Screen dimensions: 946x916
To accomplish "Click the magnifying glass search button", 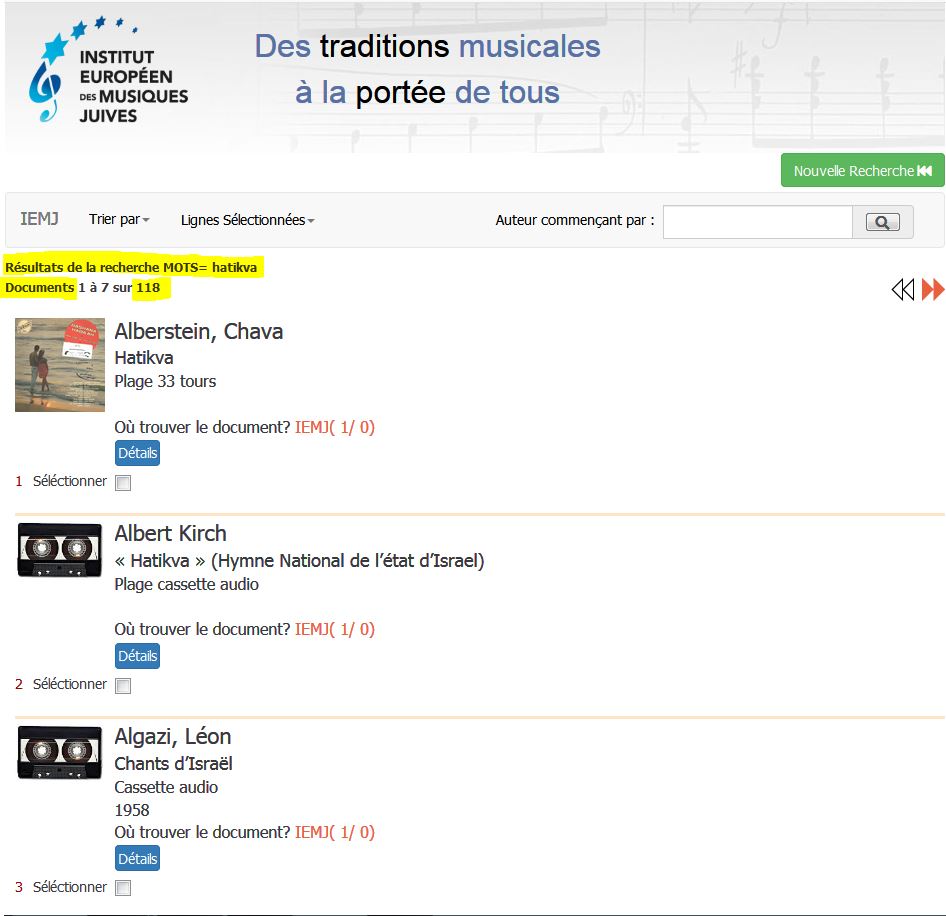I will (882, 222).
